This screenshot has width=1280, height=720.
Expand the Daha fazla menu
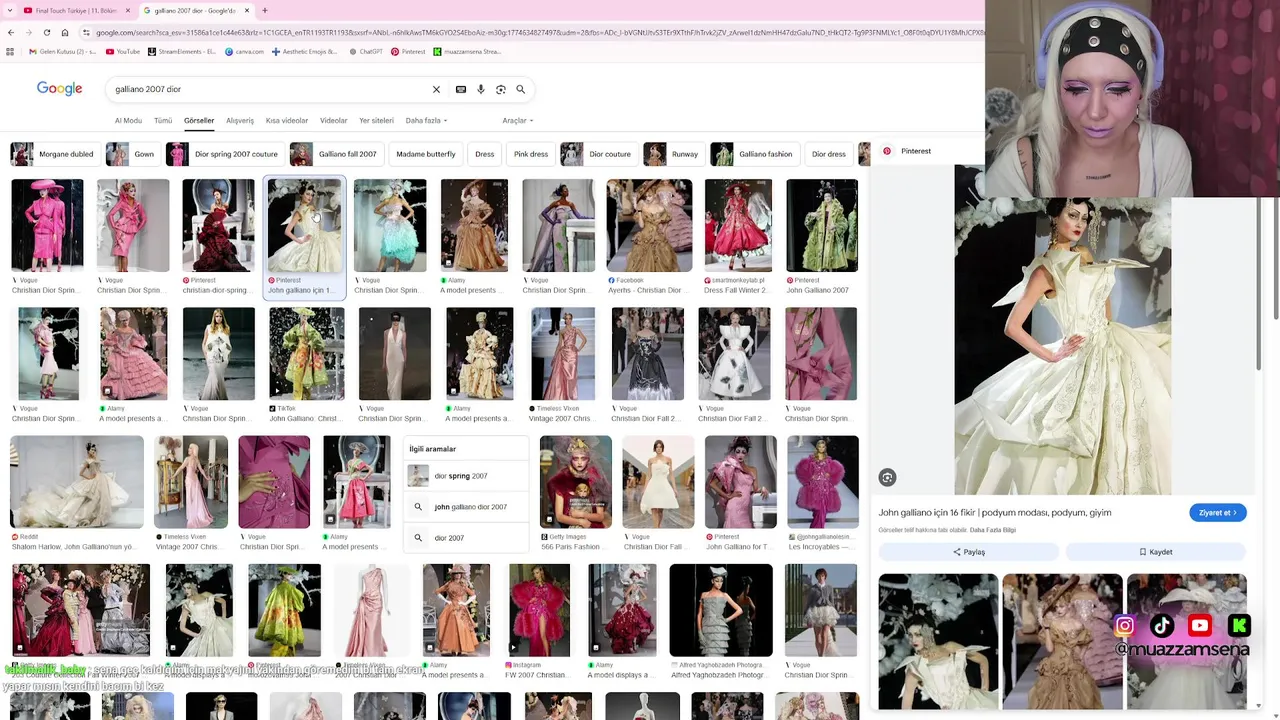point(426,120)
